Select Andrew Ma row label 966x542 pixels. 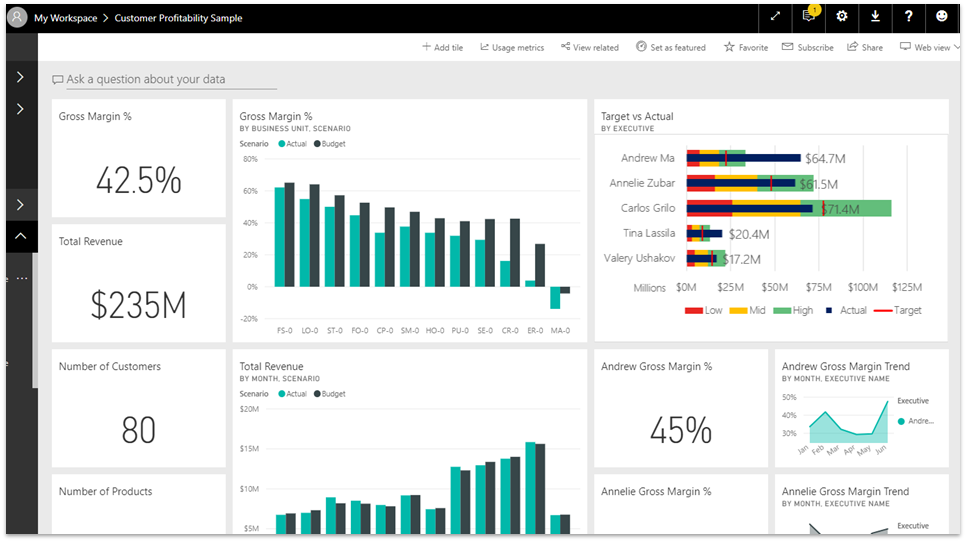coord(647,158)
